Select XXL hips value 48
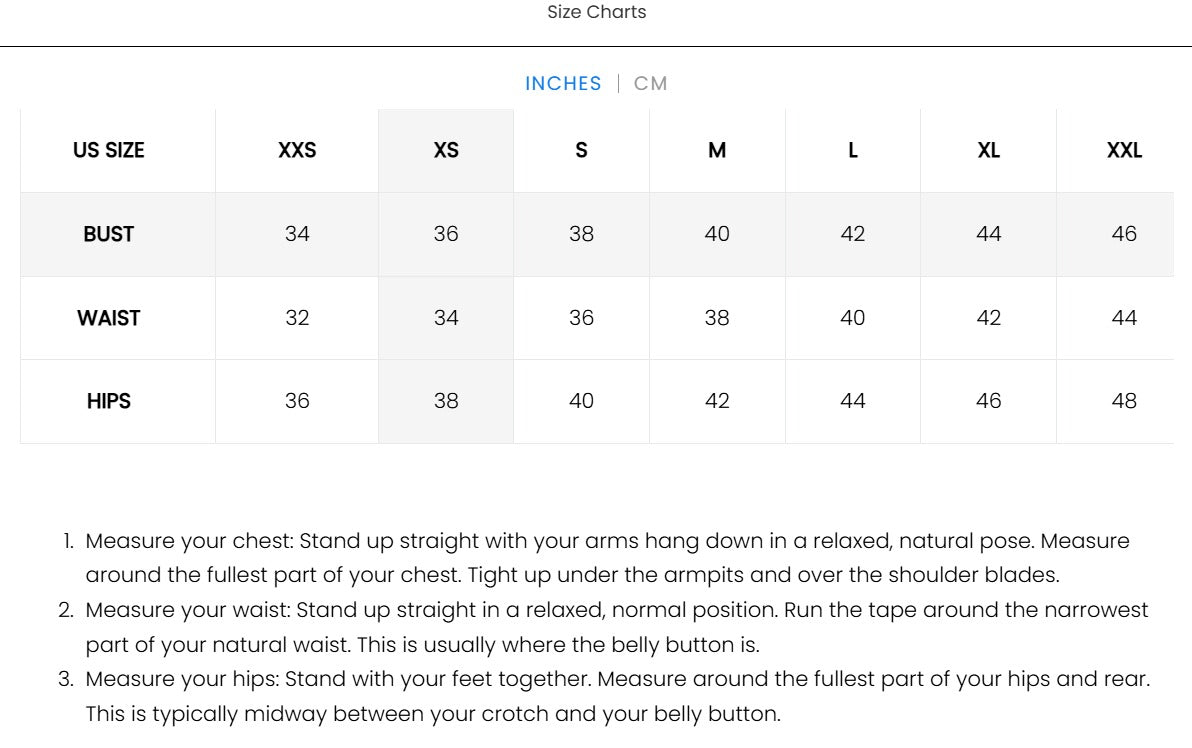This screenshot has height=748, width=1192. click(x=1124, y=401)
